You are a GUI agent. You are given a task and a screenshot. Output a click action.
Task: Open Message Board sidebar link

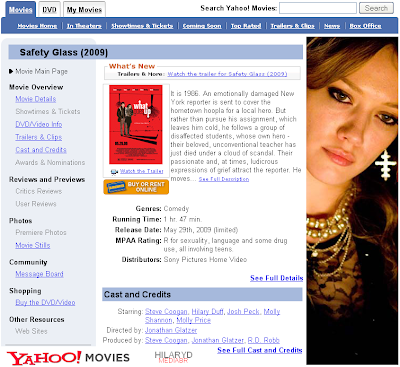click(x=39, y=274)
